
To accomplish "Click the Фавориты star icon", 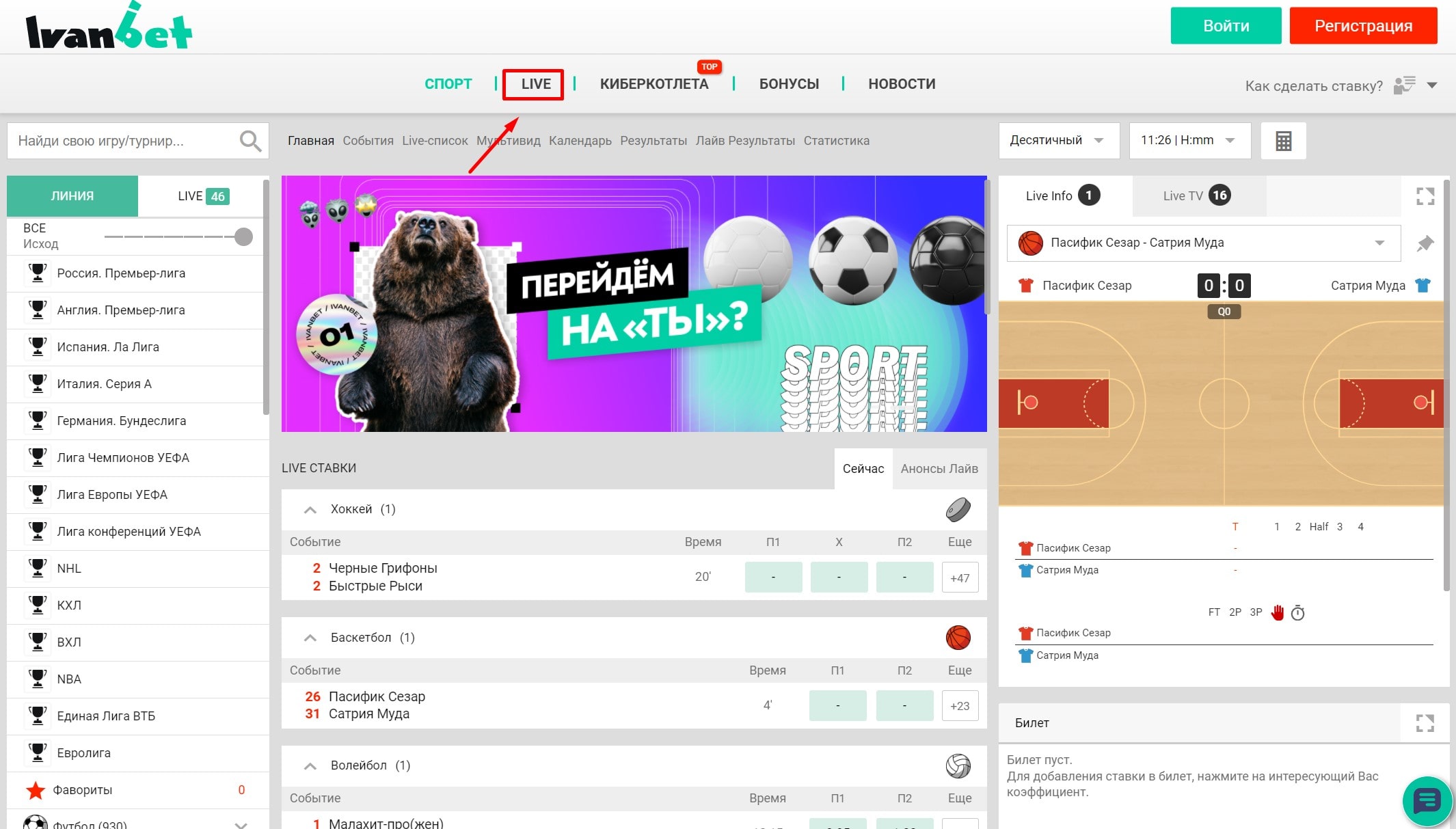I will click(36, 790).
